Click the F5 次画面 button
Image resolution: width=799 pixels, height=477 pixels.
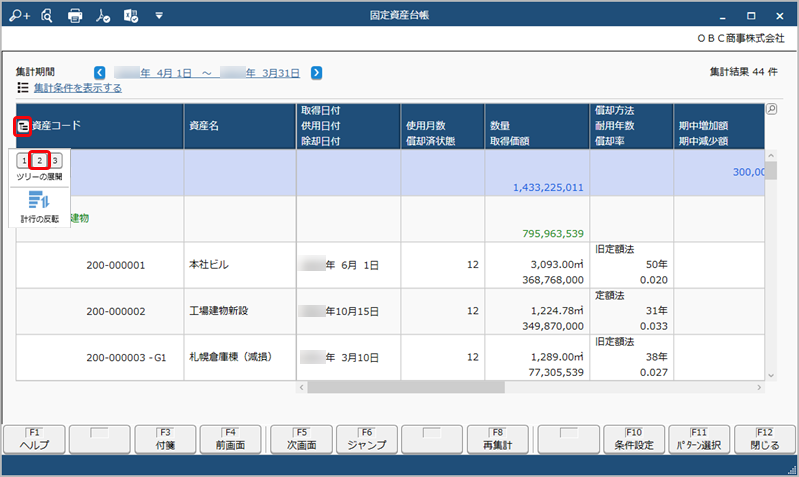302,439
